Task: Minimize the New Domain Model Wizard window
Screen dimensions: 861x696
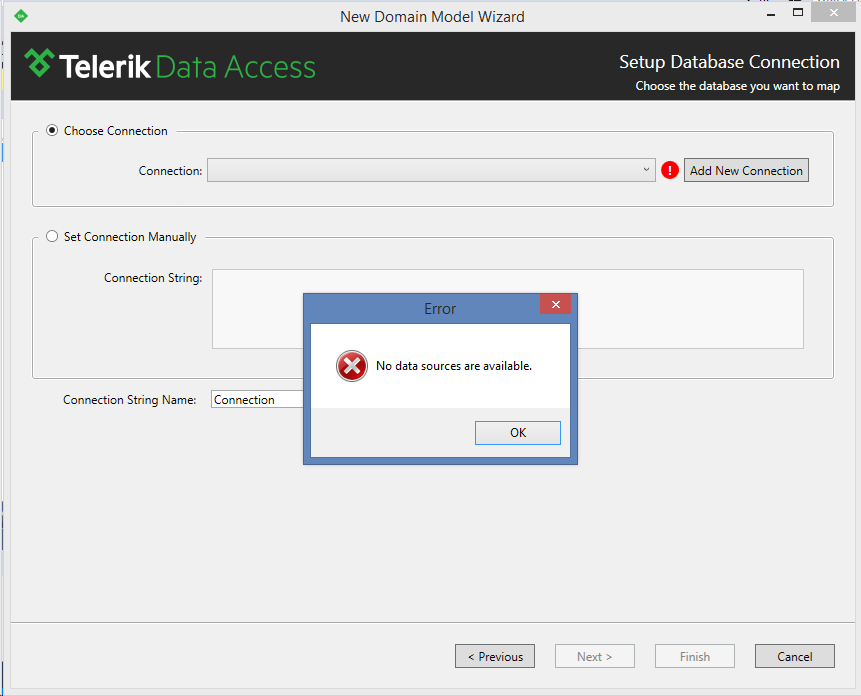Action: [x=771, y=13]
